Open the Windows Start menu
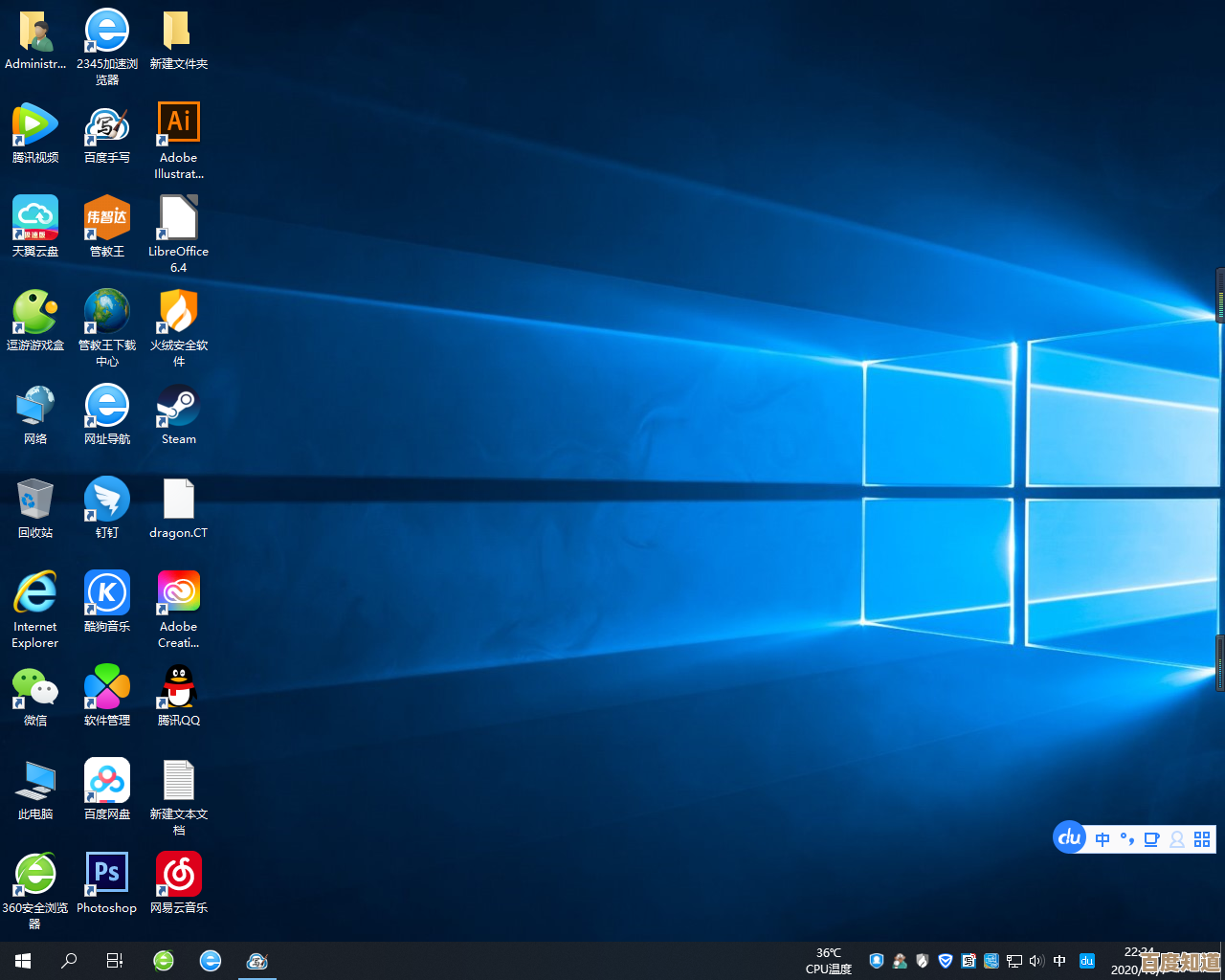 pyautogui.click(x=23, y=961)
